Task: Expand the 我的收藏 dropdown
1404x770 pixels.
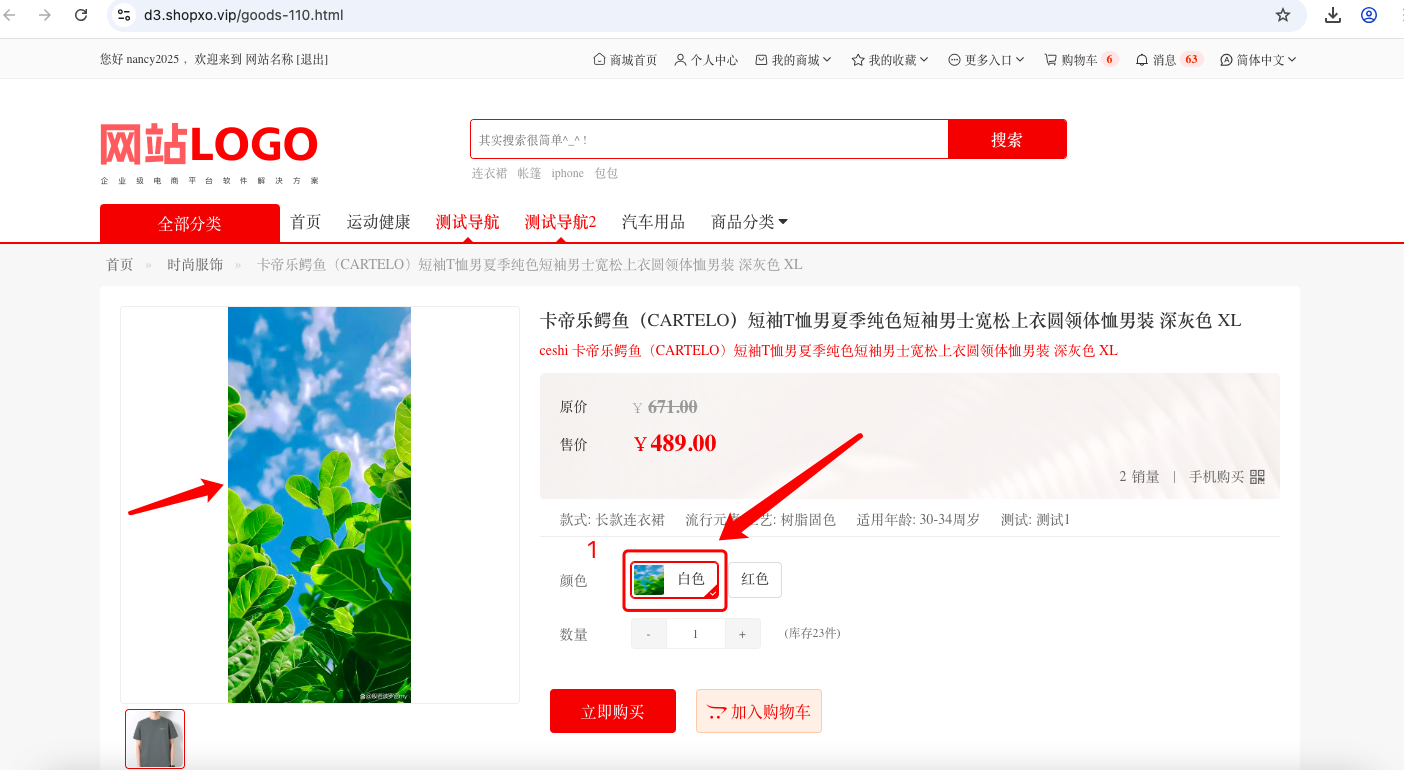Action: (x=890, y=60)
